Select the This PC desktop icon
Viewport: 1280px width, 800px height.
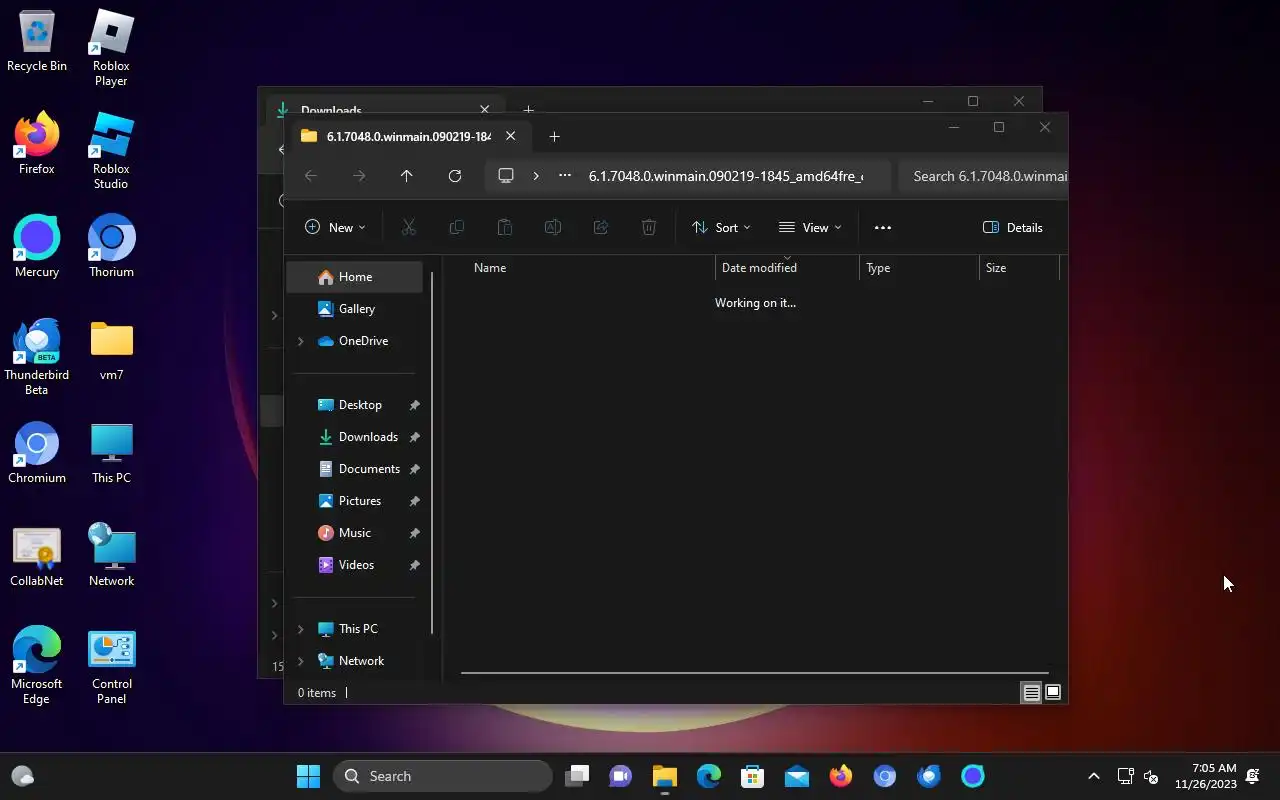click(x=111, y=452)
